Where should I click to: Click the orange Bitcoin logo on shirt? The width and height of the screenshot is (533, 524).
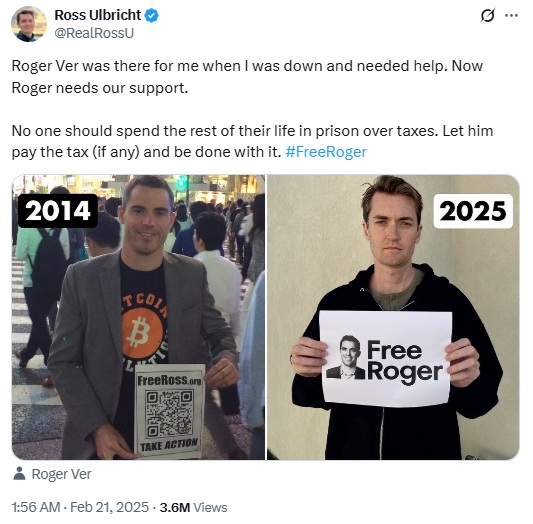(142, 331)
